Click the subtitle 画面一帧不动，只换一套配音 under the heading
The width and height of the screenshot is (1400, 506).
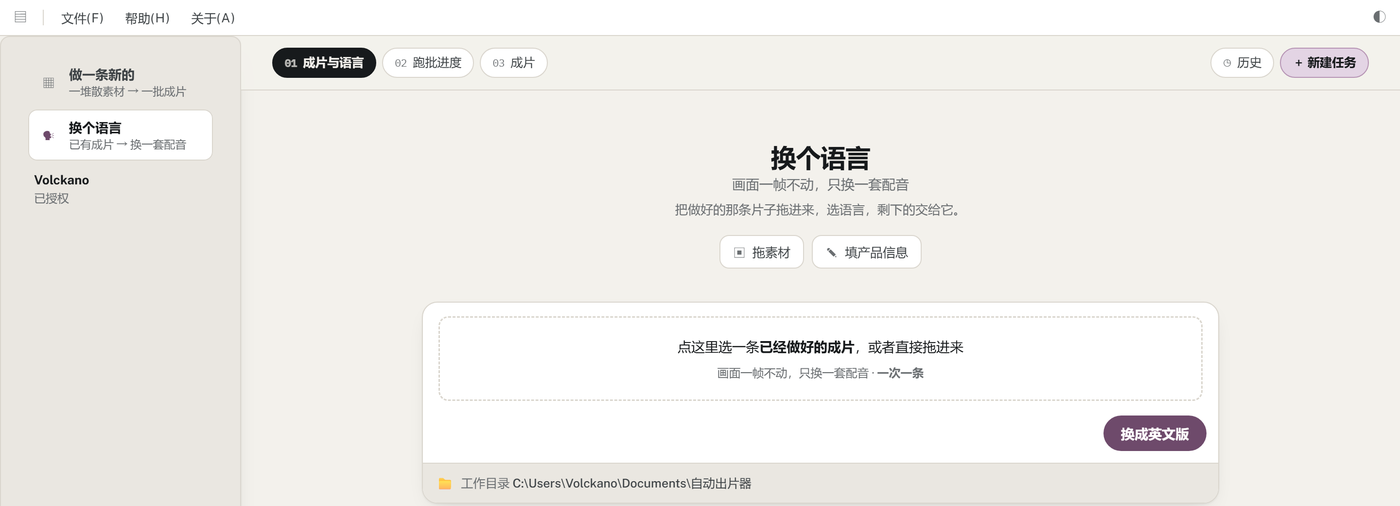click(820, 185)
